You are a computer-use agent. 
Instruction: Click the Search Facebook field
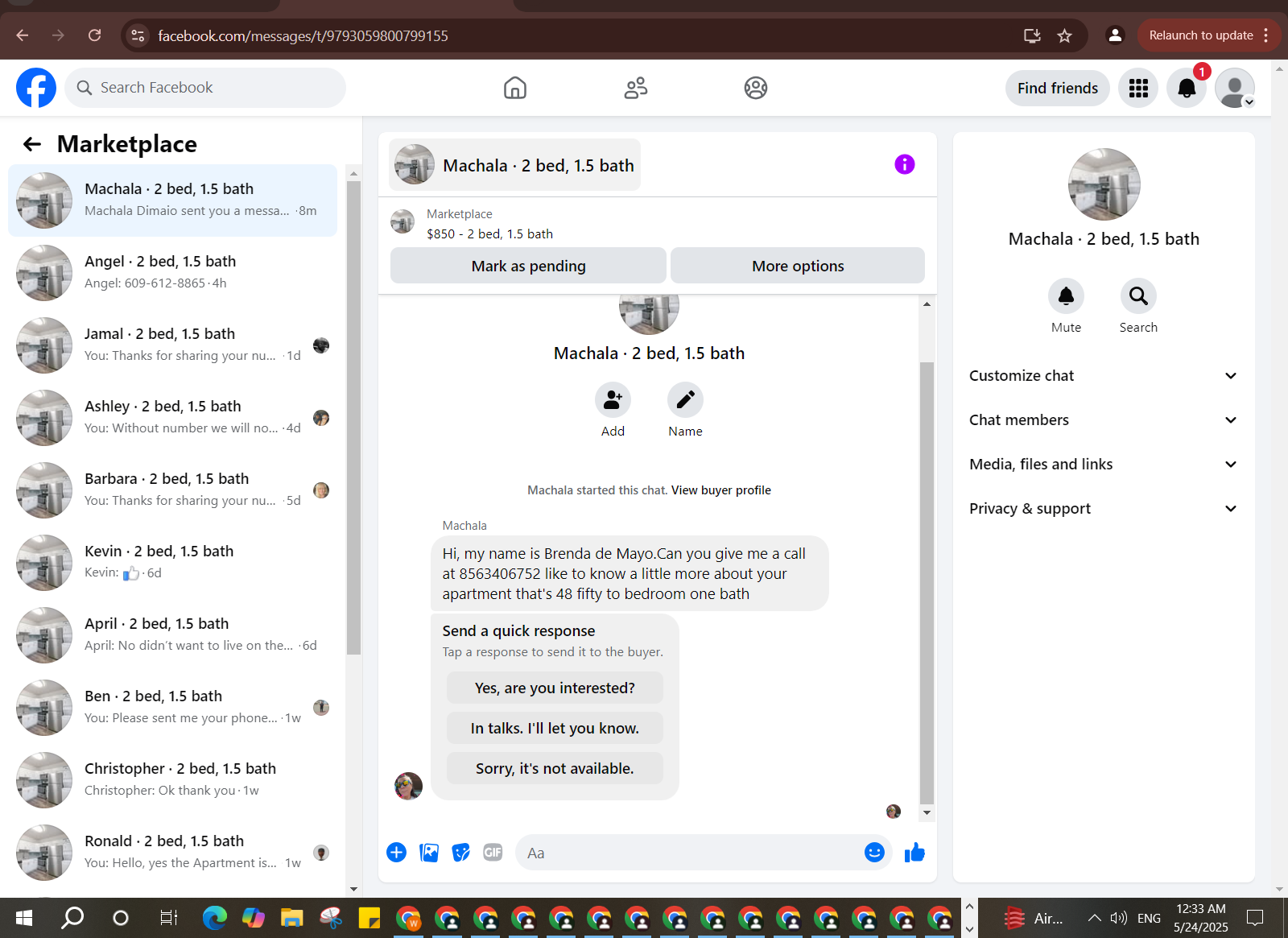coord(205,88)
